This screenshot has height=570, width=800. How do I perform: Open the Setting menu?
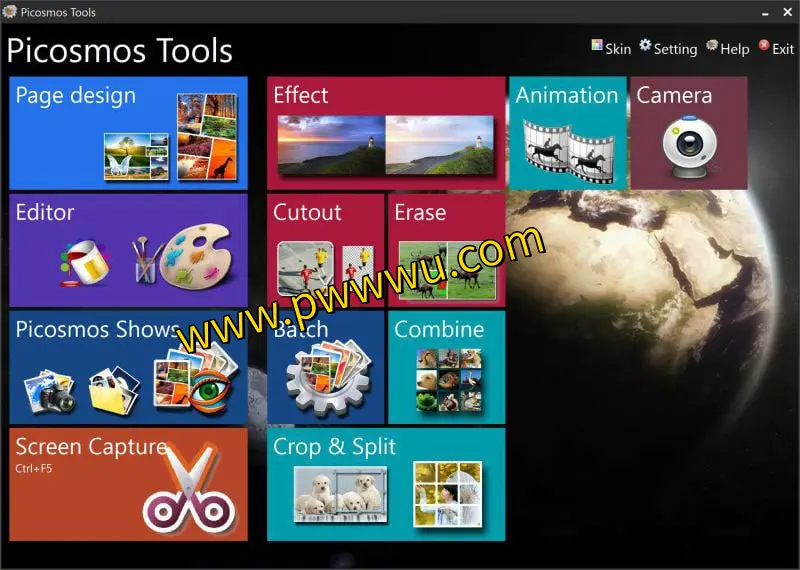667,47
